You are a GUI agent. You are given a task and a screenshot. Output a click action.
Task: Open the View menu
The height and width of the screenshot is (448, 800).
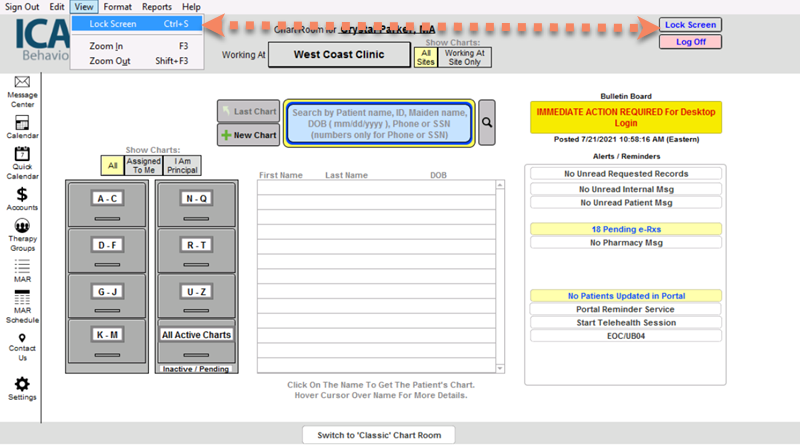pyautogui.click(x=84, y=7)
